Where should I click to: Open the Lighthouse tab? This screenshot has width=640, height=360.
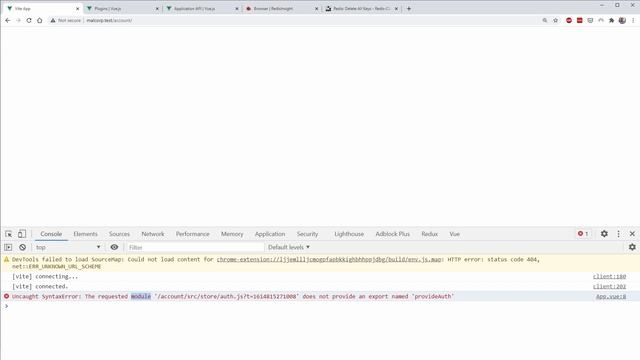pos(349,234)
